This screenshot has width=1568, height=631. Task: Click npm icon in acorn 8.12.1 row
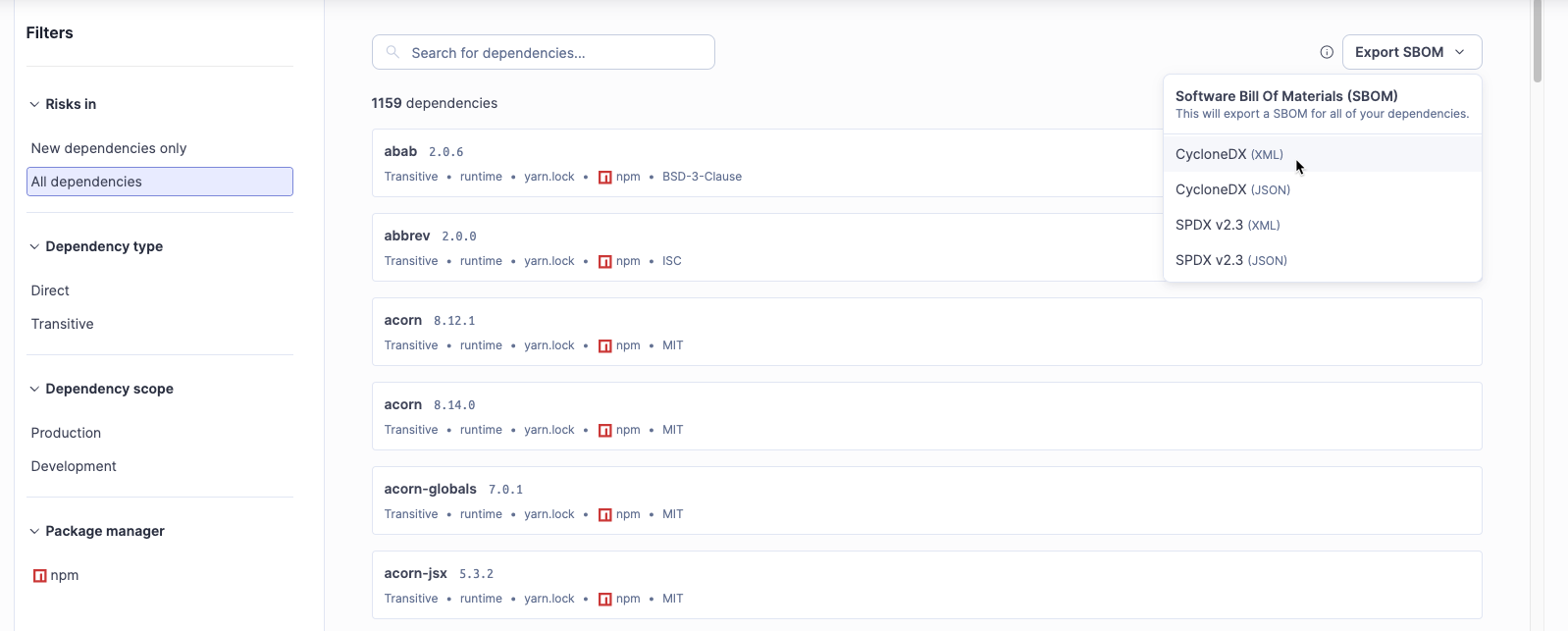click(605, 346)
